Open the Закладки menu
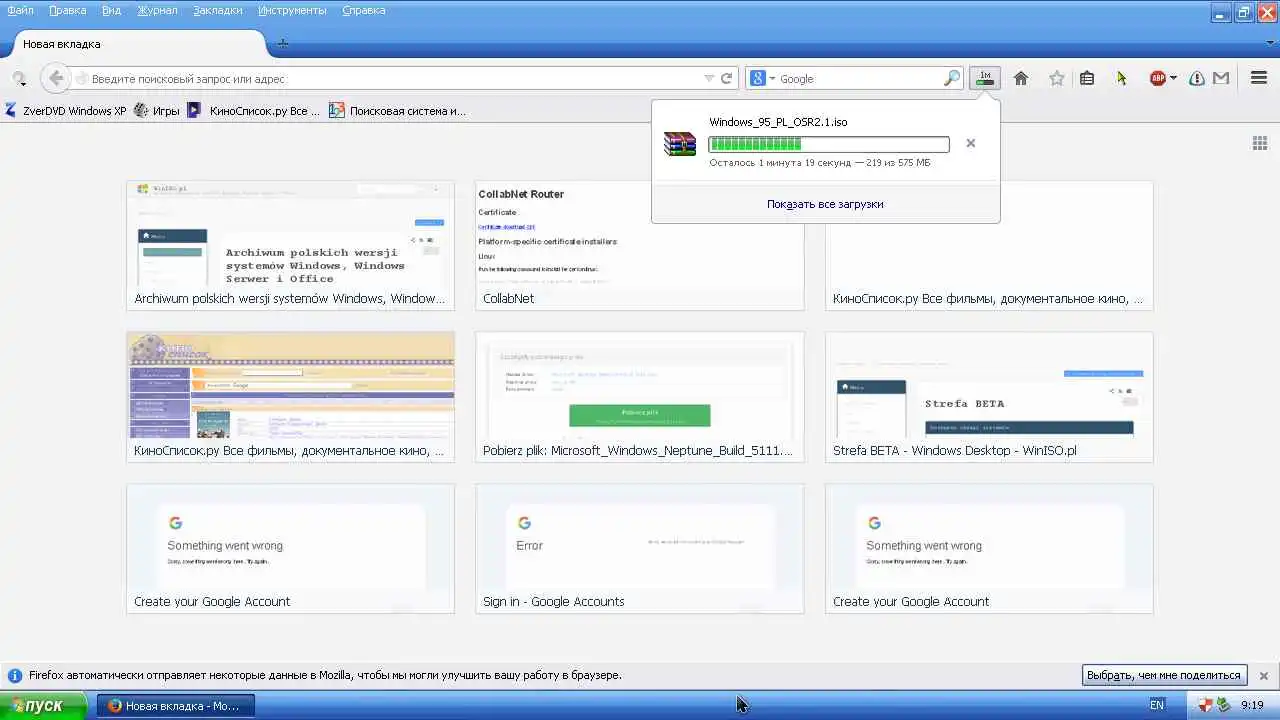Image resolution: width=1280 pixels, height=720 pixels. click(x=218, y=10)
